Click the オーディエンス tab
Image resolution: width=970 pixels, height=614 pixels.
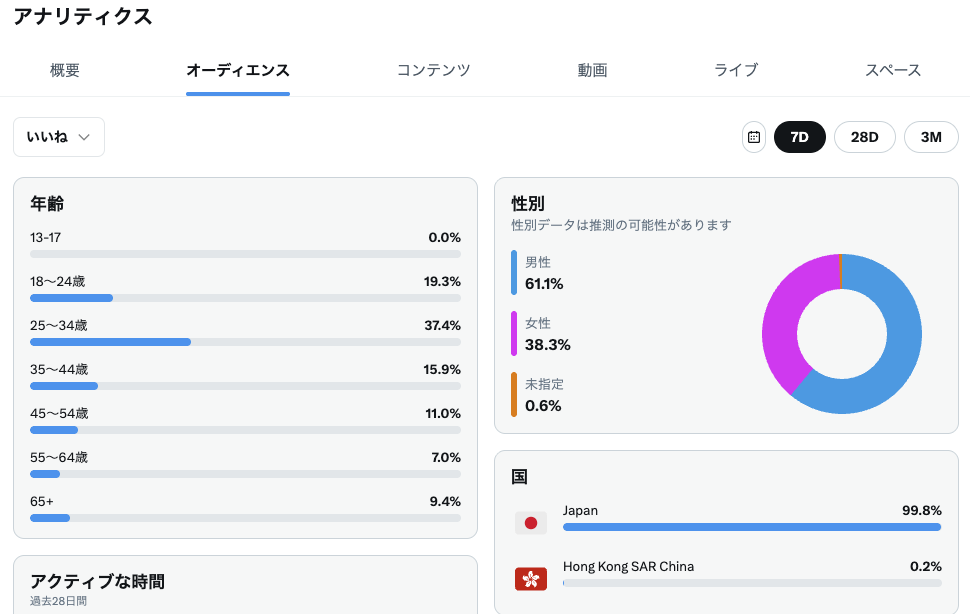(x=238, y=70)
